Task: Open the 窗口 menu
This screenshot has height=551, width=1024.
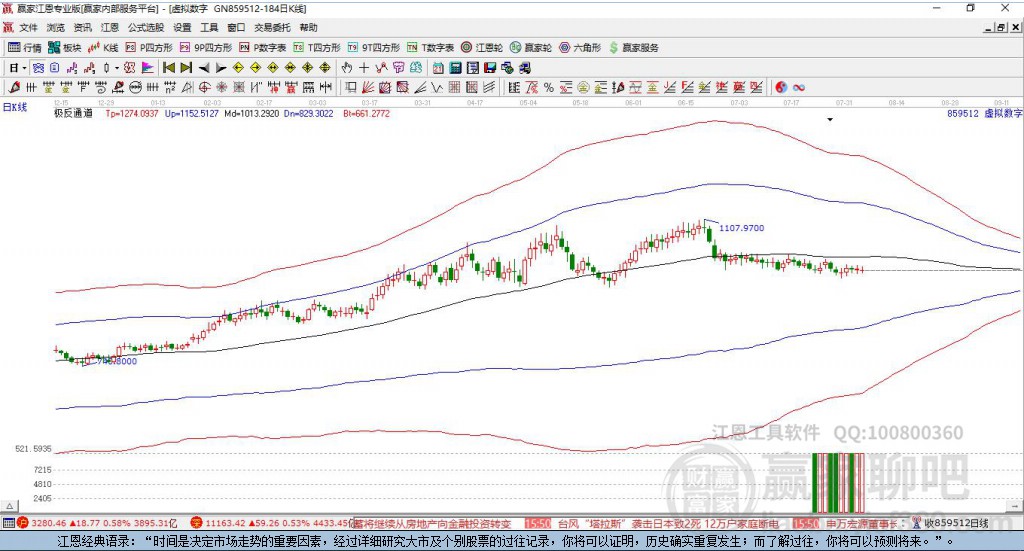Action: (x=236, y=27)
